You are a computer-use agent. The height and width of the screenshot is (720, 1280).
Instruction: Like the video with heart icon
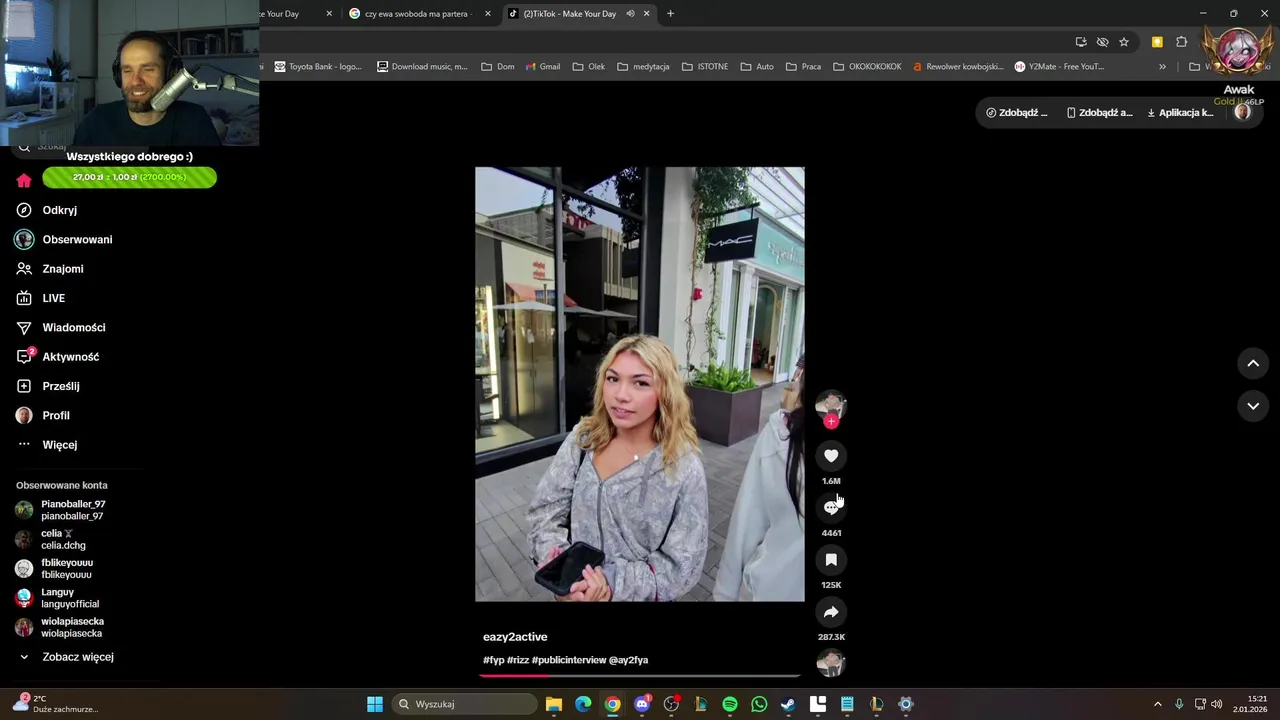(x=831, y=456)
